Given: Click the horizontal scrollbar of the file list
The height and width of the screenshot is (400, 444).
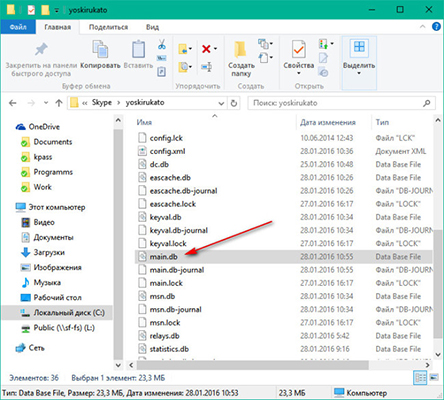Looking at the screenshot, I should pos(253,365).
